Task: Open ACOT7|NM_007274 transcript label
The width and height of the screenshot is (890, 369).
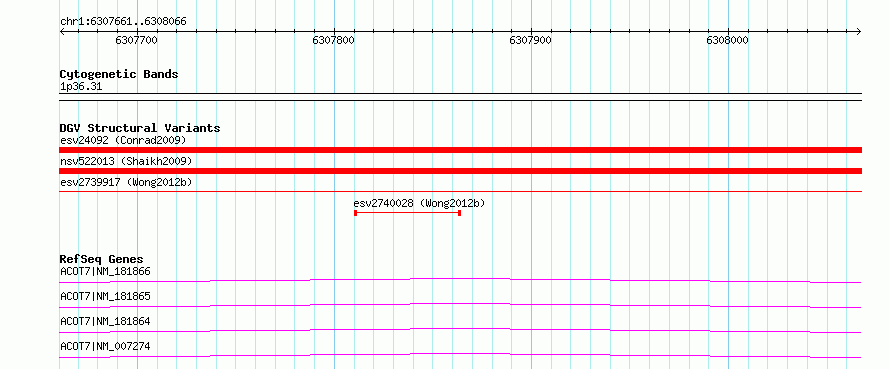Action: [106, 346]
